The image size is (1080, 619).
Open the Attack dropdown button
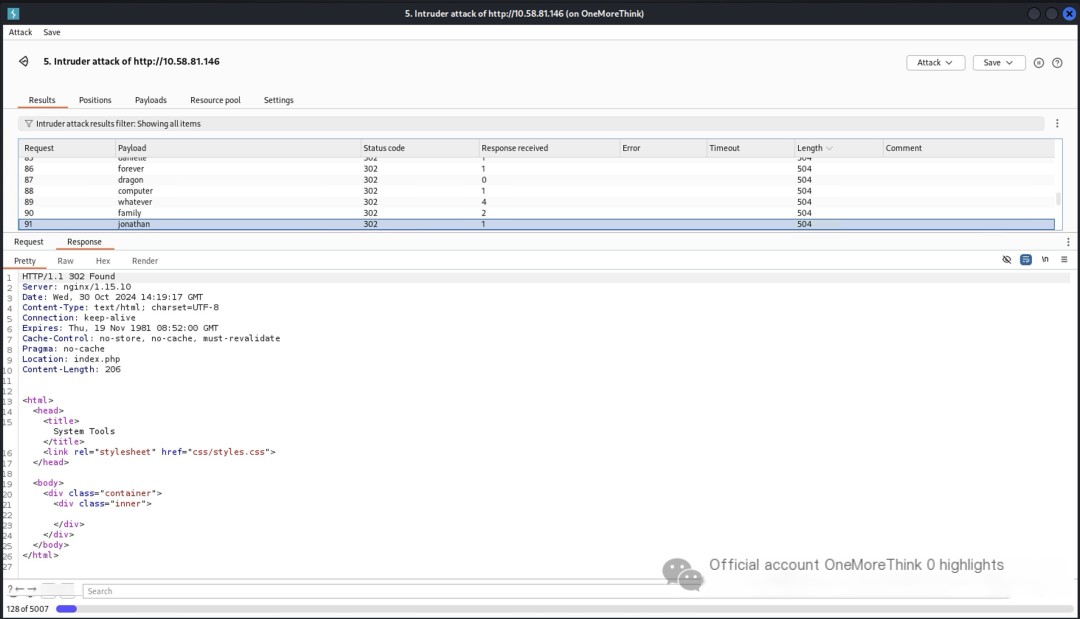(x=935, y=63)
